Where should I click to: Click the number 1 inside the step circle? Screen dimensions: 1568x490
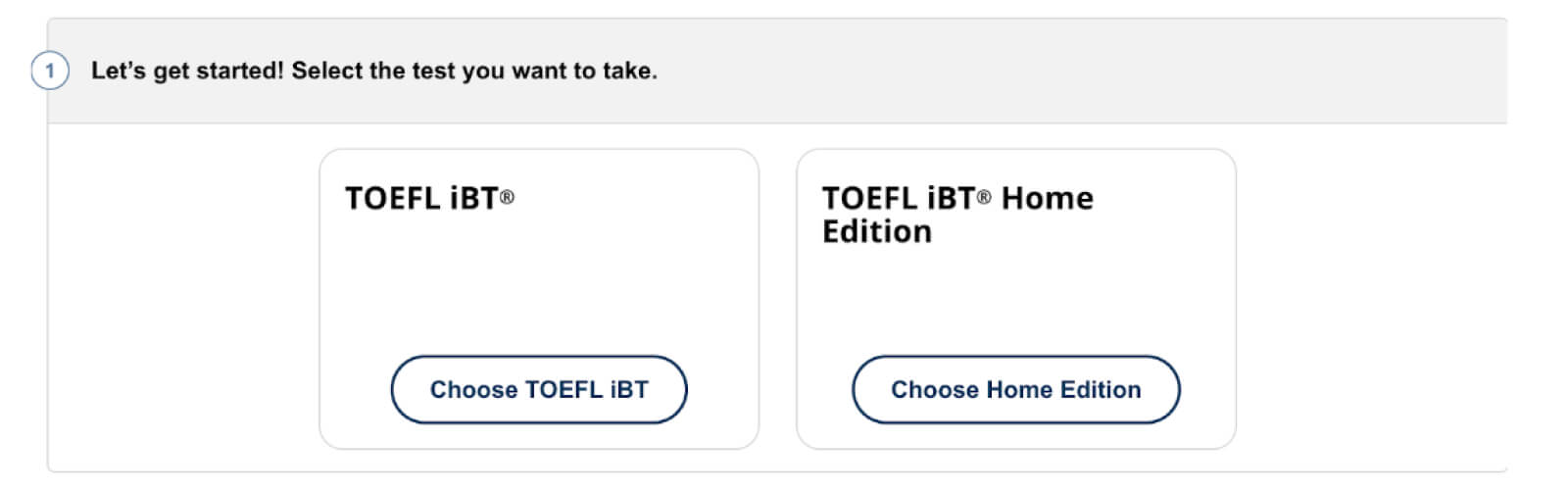pos(50,71)
